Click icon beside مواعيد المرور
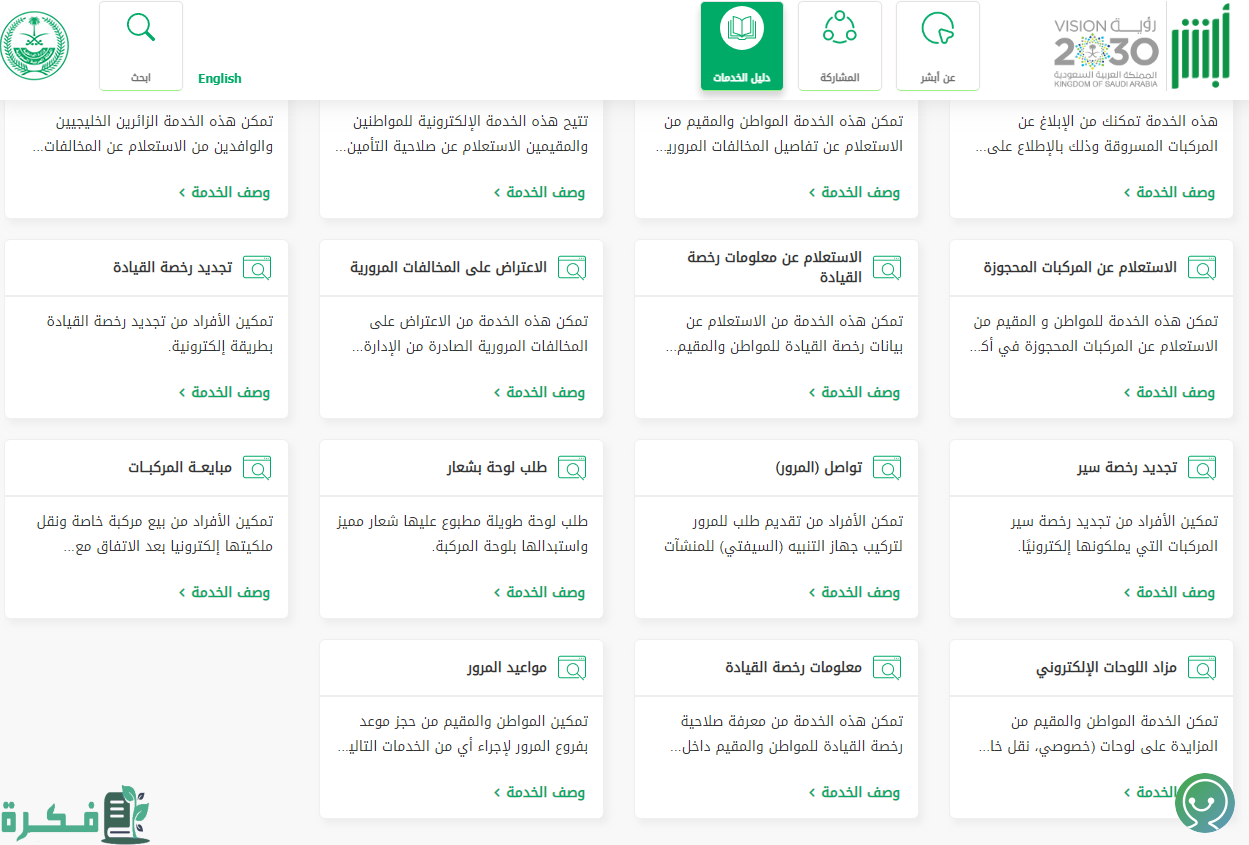This screenshot has width=1249, height=845. pos(572,668)
